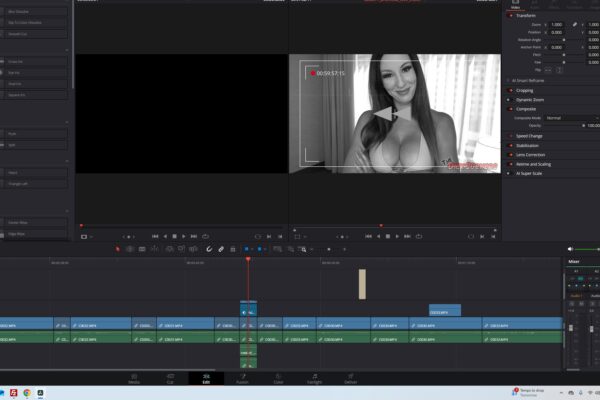Toggle the timeline snapping magnet icon
The height and width of the screenshot is (400, 600).
pyautogui.click(x=208, y=248)
